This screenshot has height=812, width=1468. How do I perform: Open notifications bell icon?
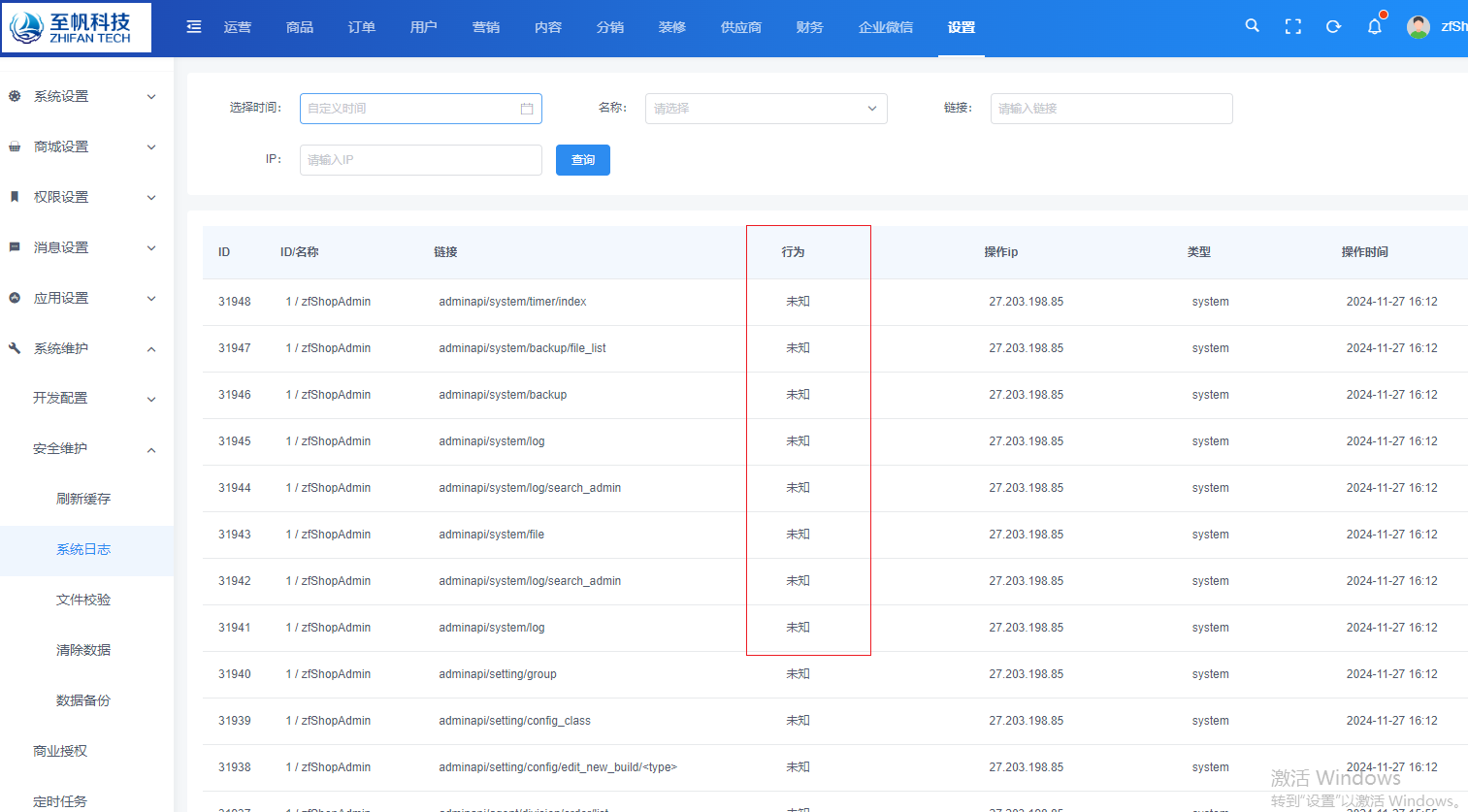point(1375,26)
